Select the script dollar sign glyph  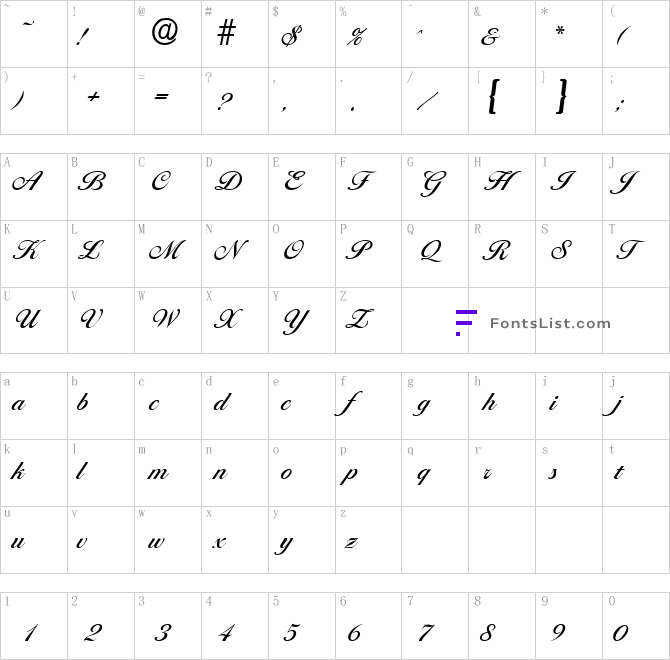pyautogui.click(x=292, y=35)
